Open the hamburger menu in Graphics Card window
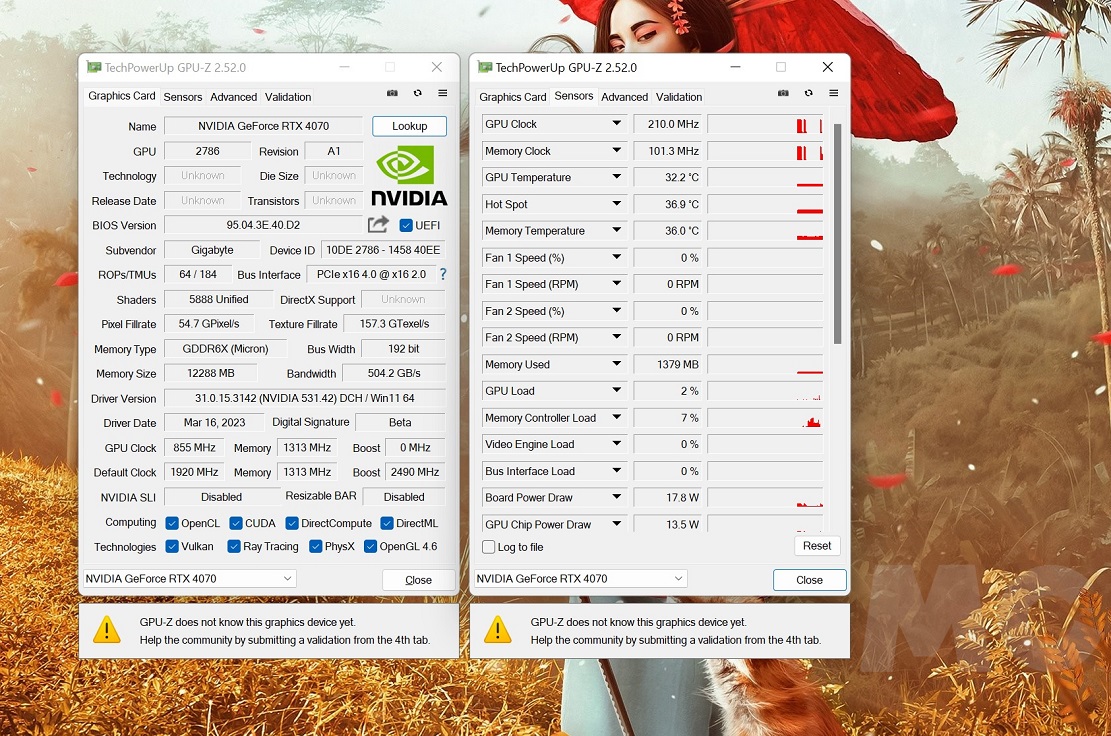 tap(442, 94)
